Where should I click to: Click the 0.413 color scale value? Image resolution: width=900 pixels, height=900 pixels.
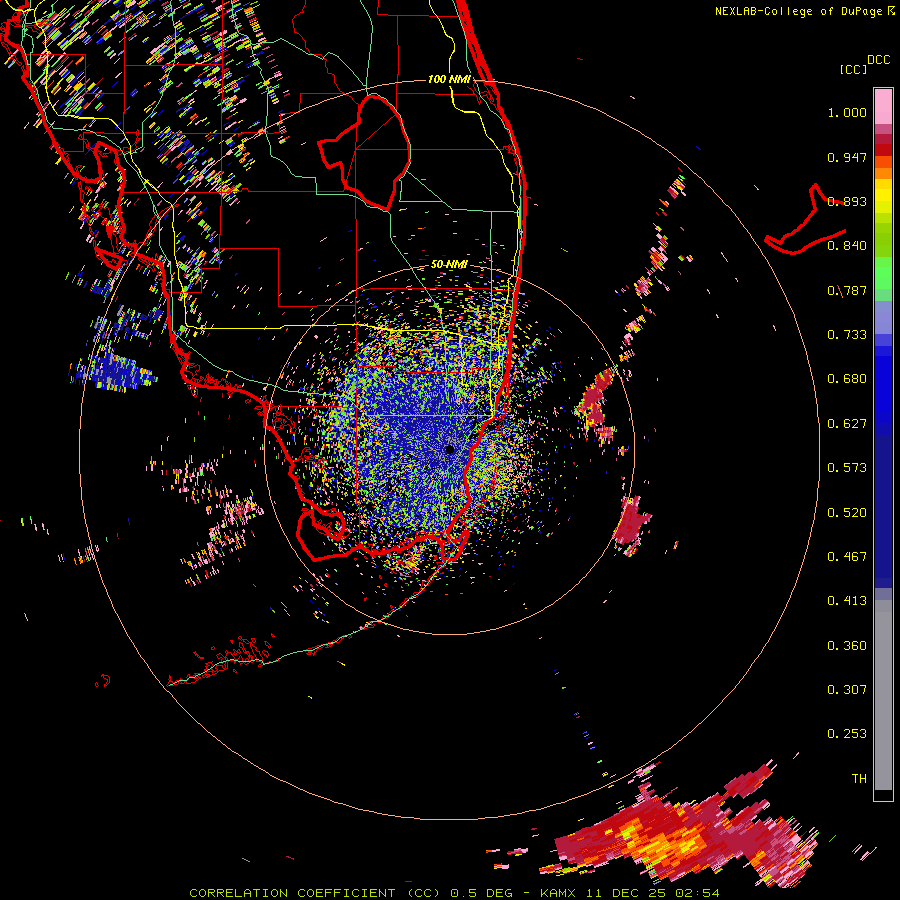(x=847, y=601)
